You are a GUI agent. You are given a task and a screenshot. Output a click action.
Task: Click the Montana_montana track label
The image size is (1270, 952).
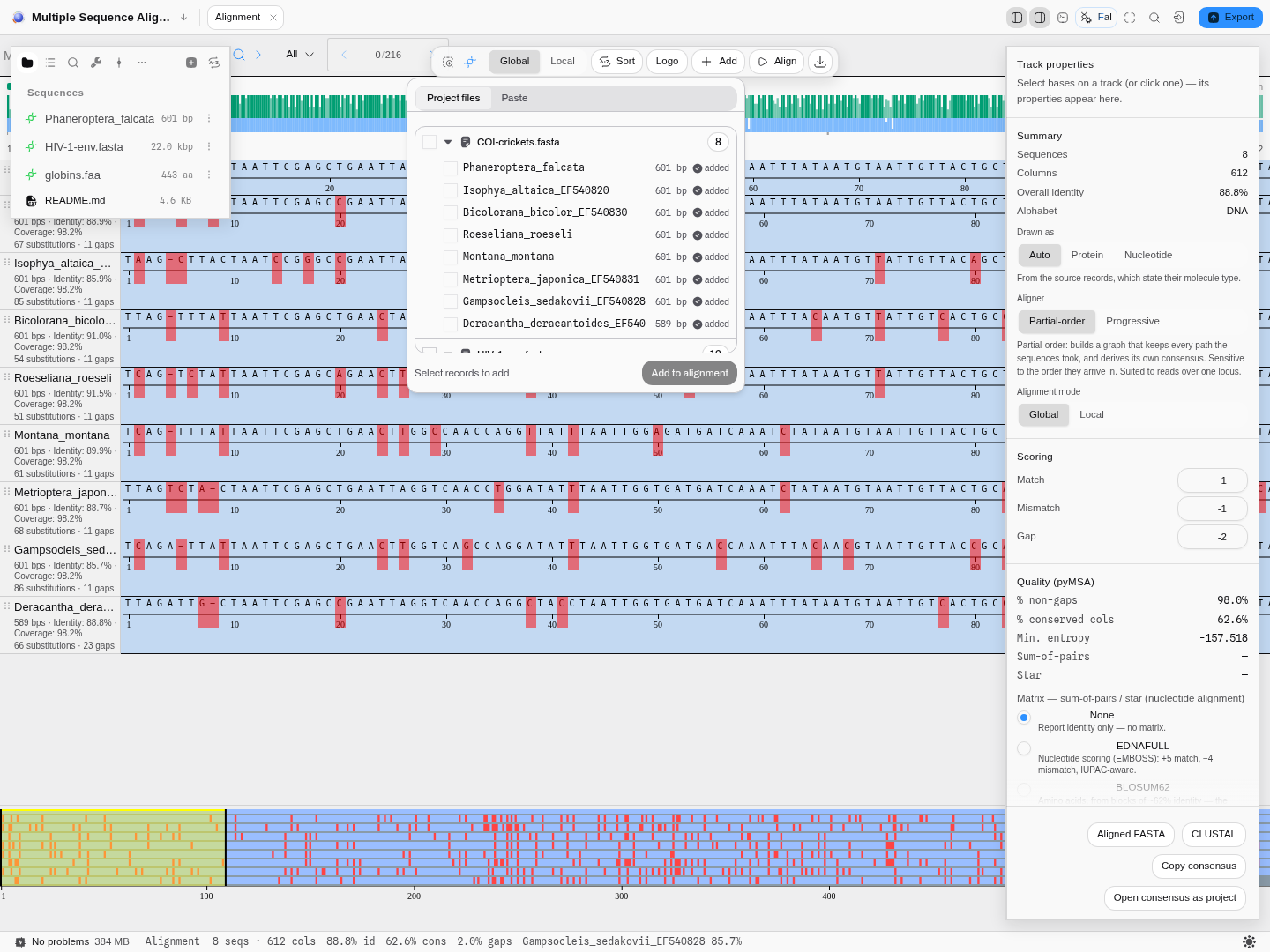click(62, 435)
